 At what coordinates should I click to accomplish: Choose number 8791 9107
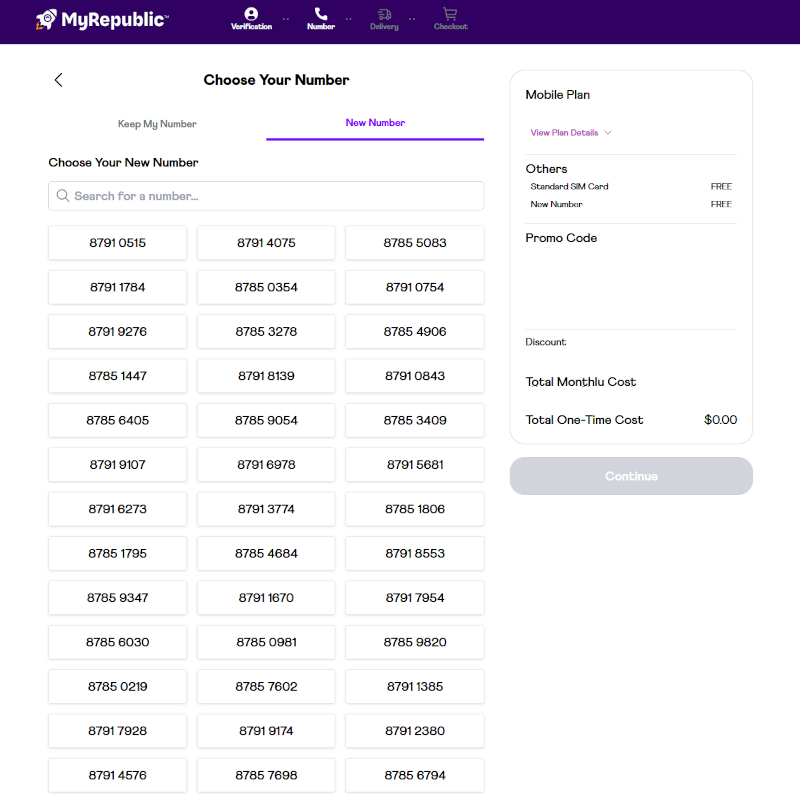coord(118,465)
